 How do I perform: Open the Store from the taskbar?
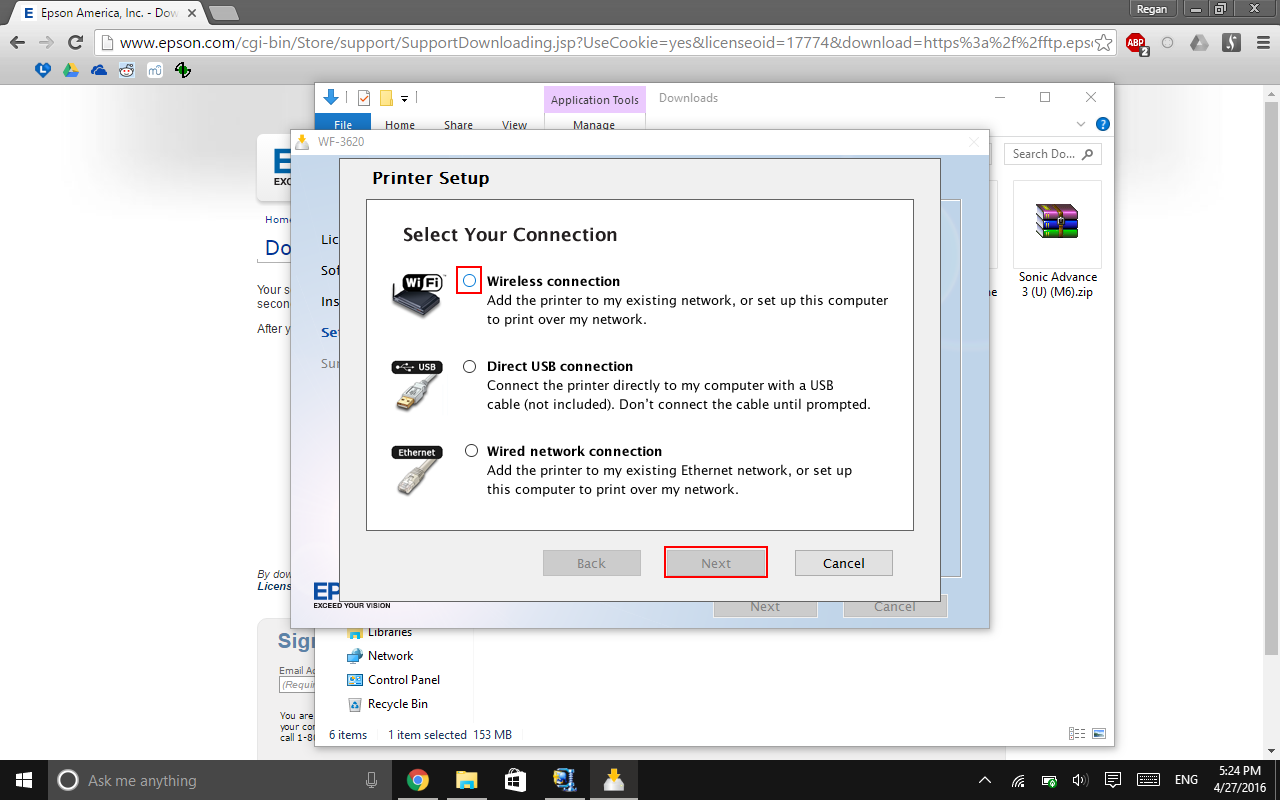coord(514,780)
